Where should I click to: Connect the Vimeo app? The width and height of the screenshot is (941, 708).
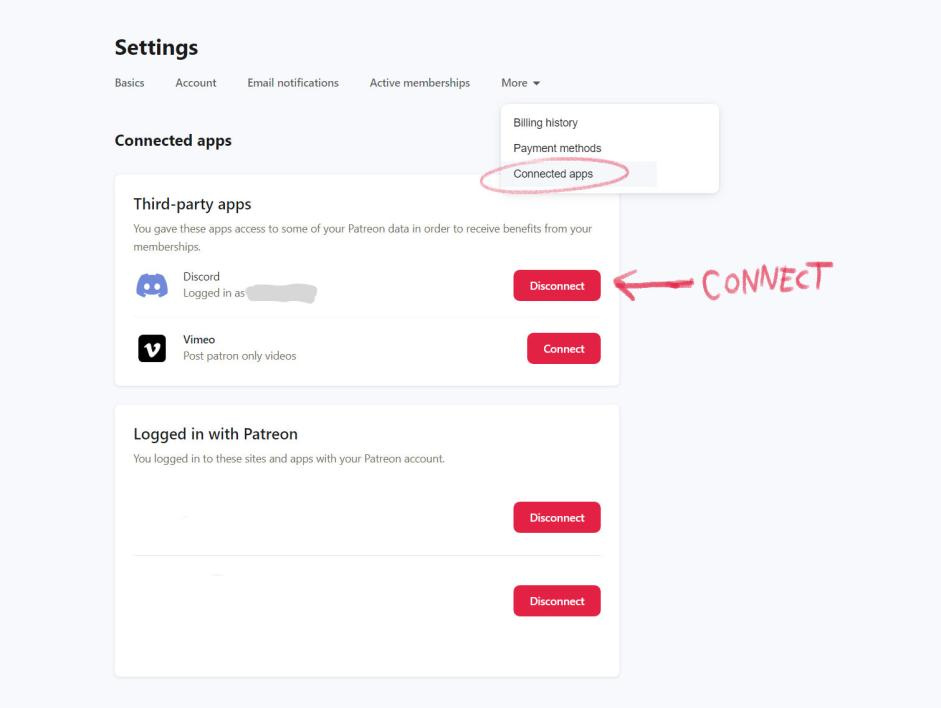click(x=564, y=349)
